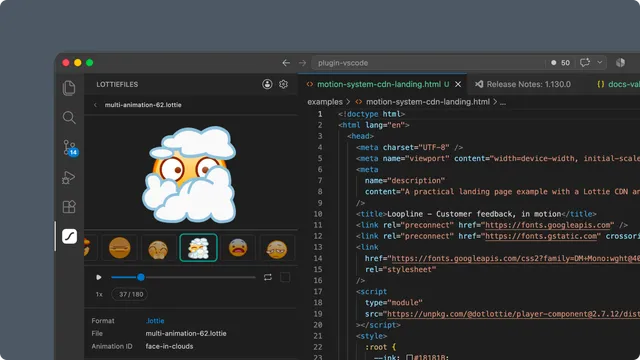Open the Search view in activity bar
This screenshot has width=640, height=360.
(x=69, y=118)
